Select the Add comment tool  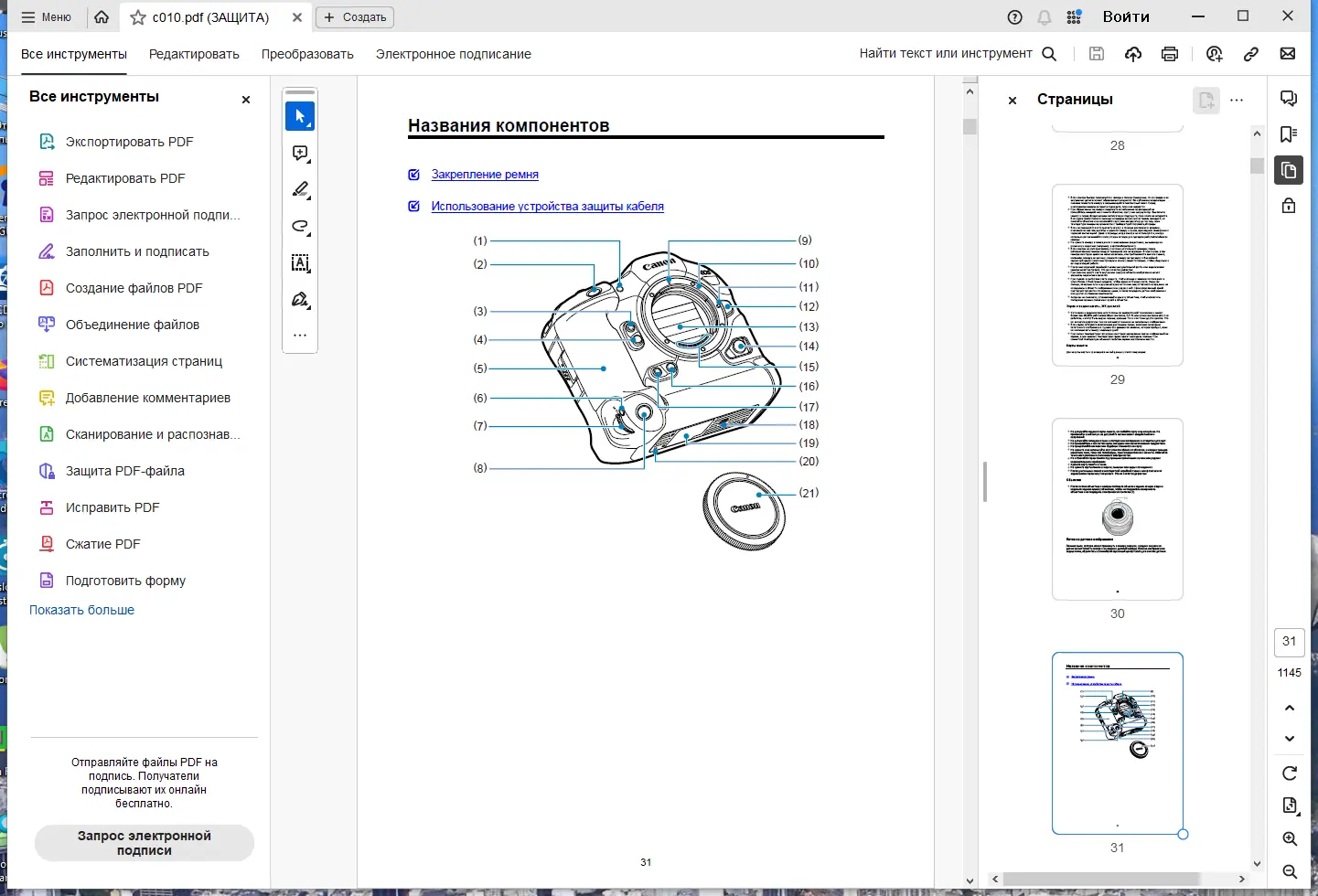(300, 153)
